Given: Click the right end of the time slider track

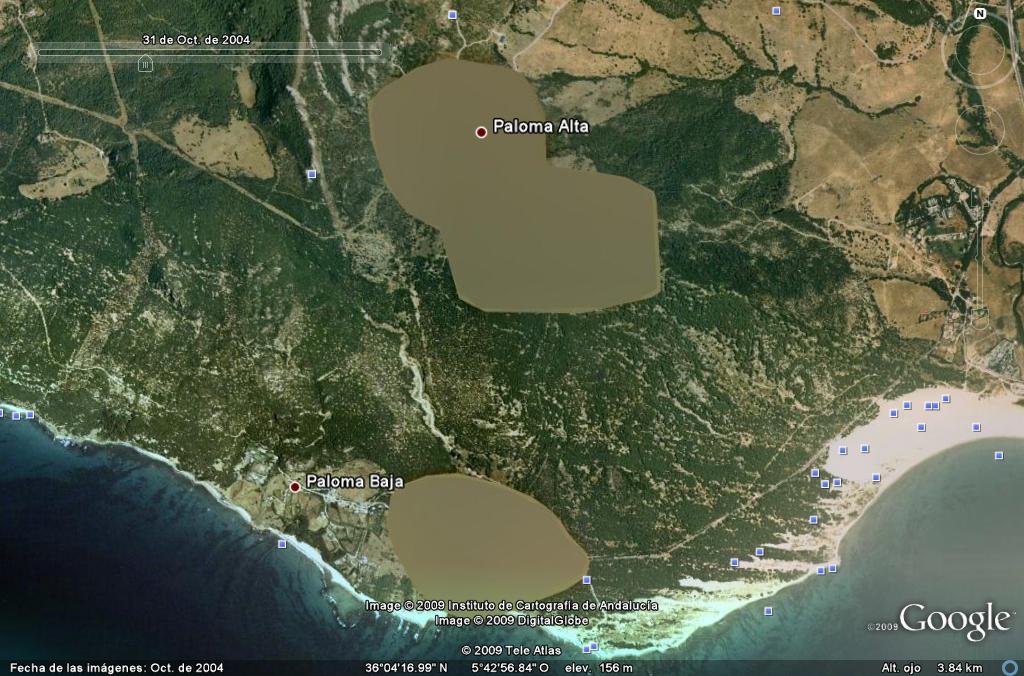Looking at the screenshot, I should coord(379,51).
